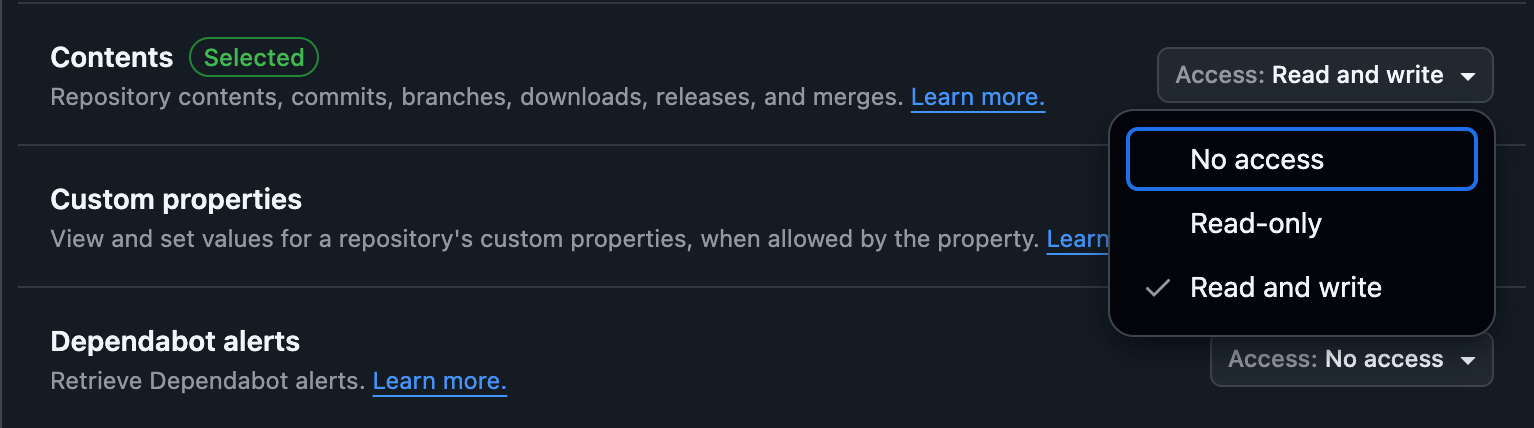Click the Contents permission heading
1534x428 pixels.
112,58
